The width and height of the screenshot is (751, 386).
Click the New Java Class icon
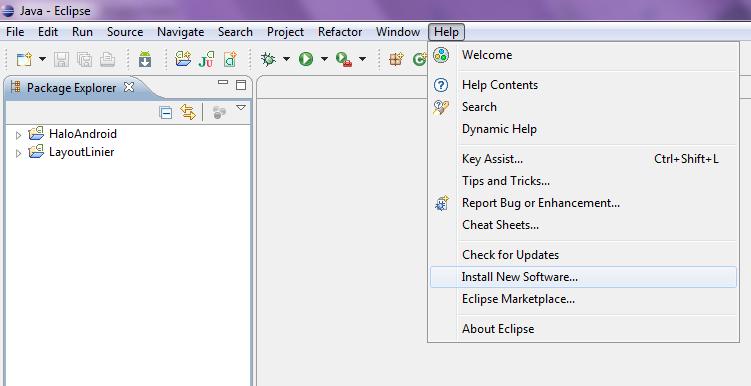420,59
